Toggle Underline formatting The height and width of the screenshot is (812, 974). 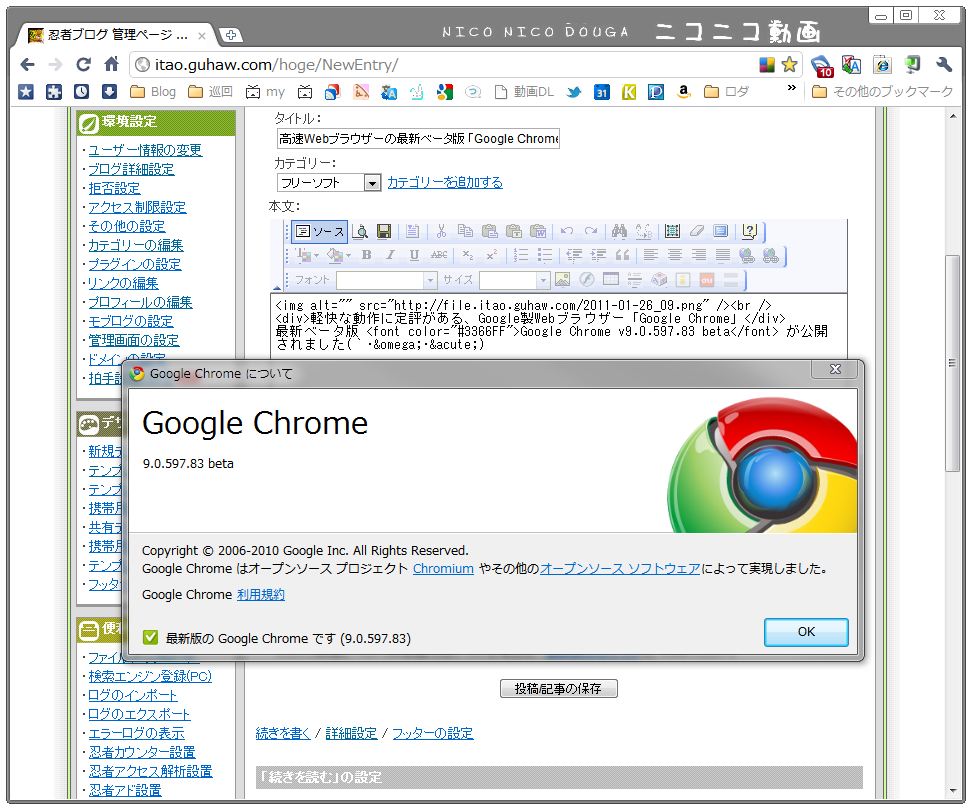pos(414,255)
